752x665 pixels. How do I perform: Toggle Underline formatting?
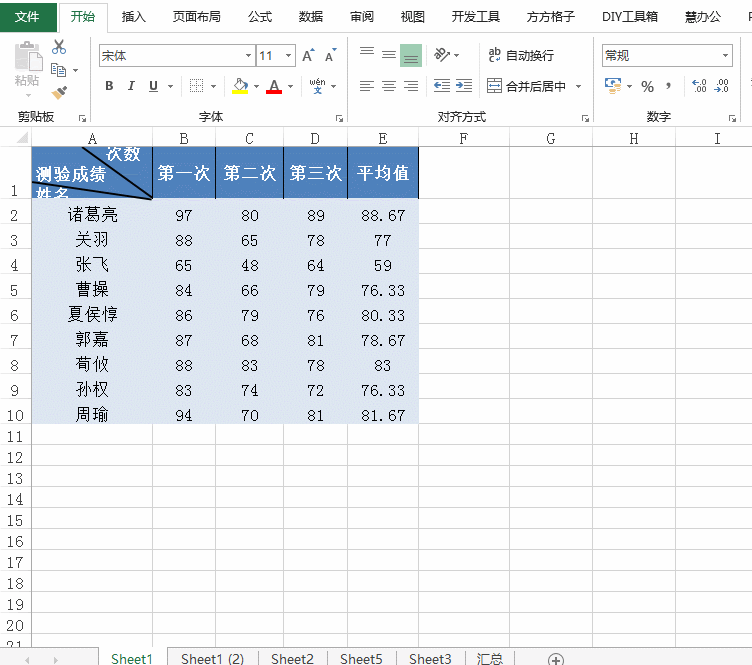153,86
